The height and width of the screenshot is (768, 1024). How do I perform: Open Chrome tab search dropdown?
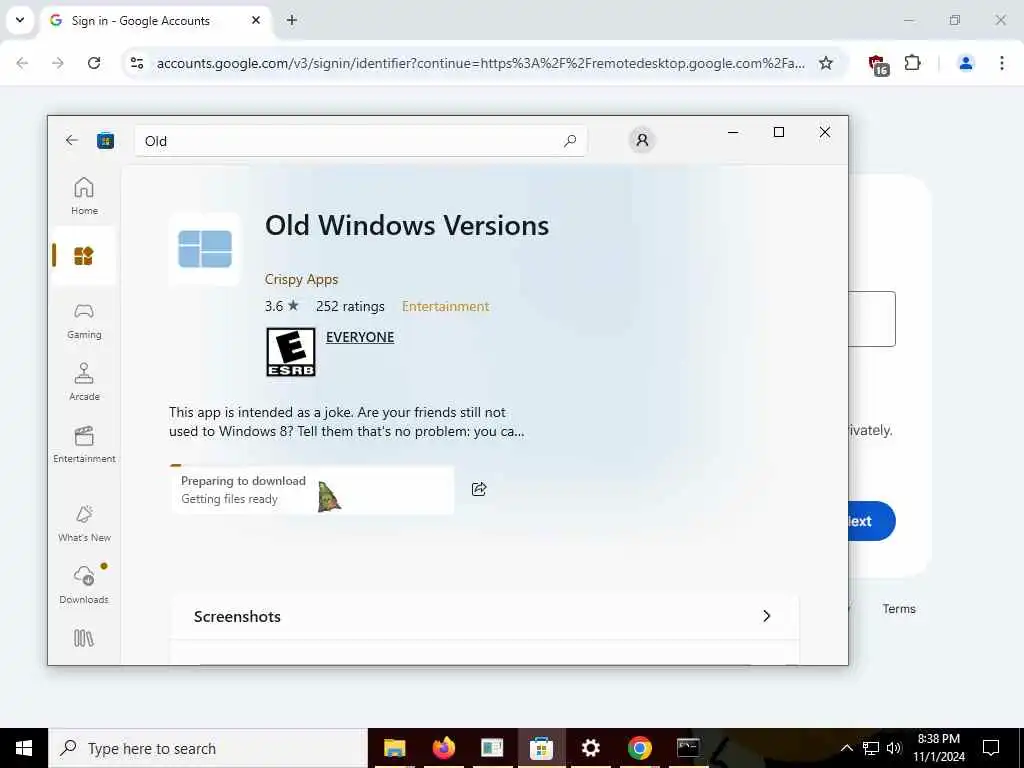click(20, 20)
